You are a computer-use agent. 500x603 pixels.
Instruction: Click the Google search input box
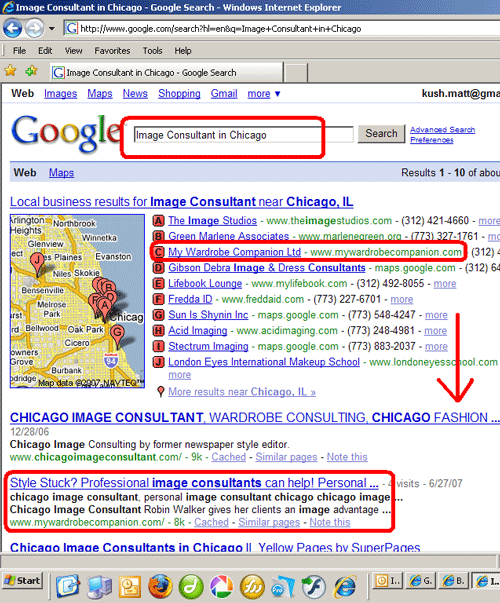tap(243, 135)
